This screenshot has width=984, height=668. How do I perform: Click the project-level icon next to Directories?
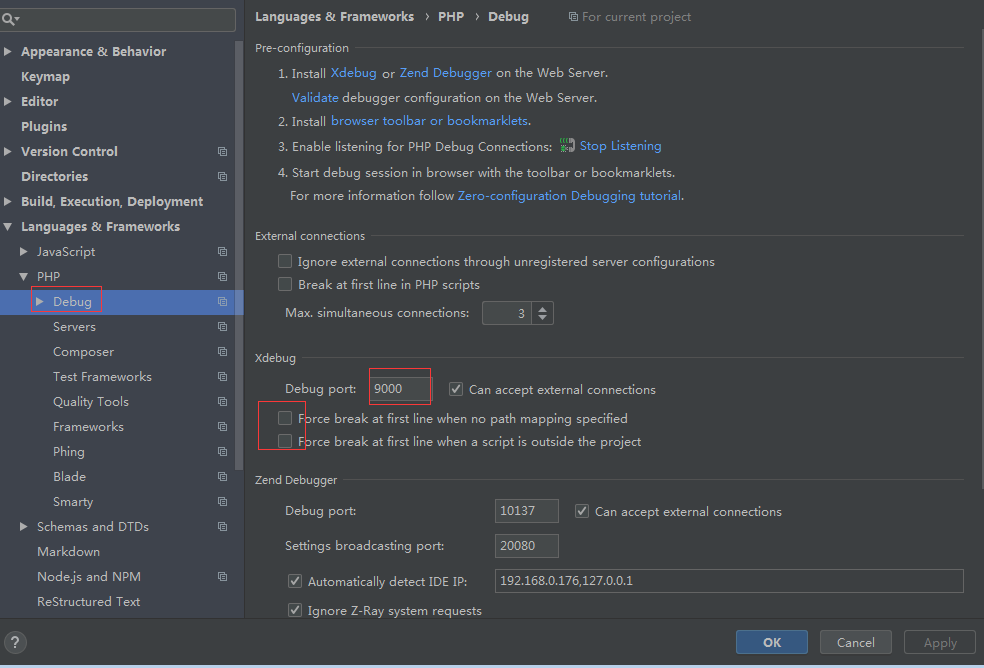222,176
